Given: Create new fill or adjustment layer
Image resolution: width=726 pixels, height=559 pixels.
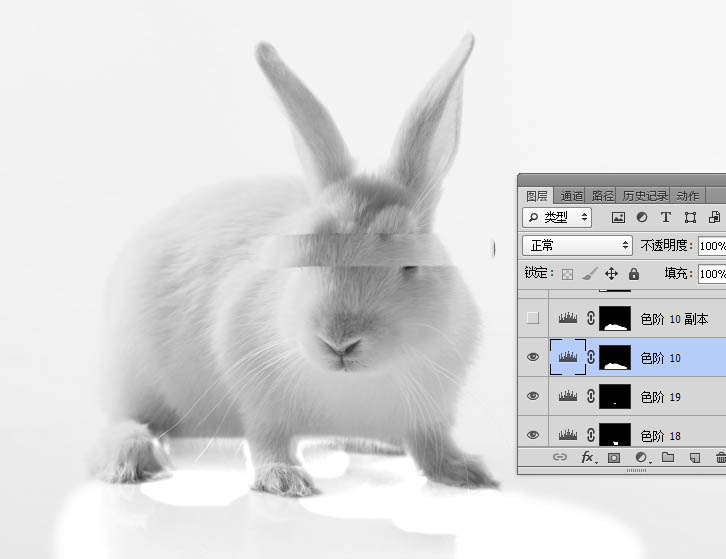Looking at the screenshot, I should click(x=642, y=458).
